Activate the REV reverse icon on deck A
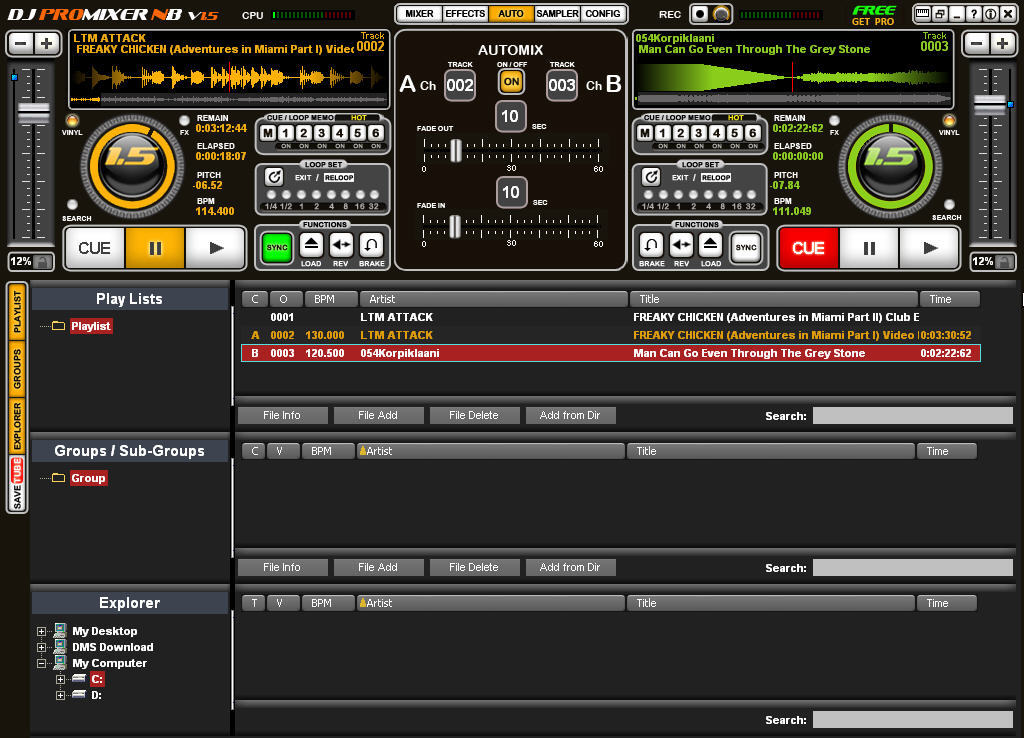This screenshot has width=1024, height=738. coord(340,243)
